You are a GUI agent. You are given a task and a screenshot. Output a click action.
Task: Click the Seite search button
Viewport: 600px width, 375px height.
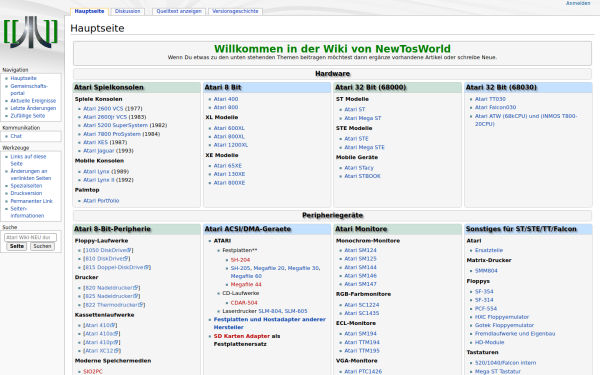coord(16,246)
